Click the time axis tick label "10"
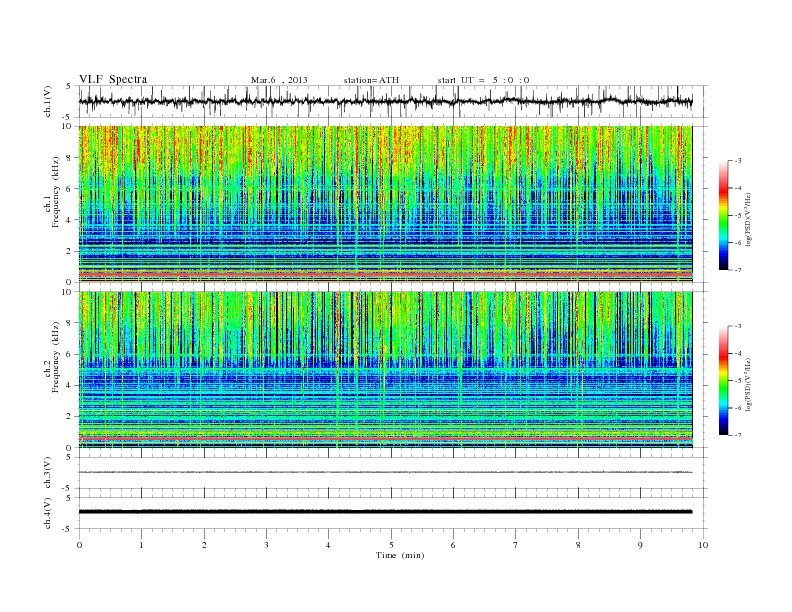This screenshot has width=792, height=612. click(703, 545)
